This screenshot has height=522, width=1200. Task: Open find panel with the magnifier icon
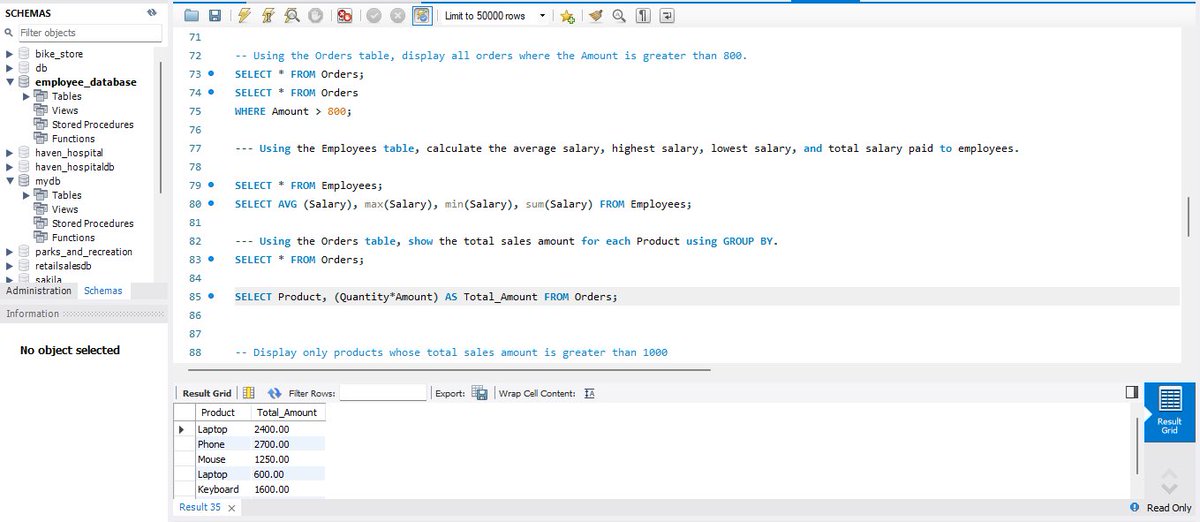620,16
